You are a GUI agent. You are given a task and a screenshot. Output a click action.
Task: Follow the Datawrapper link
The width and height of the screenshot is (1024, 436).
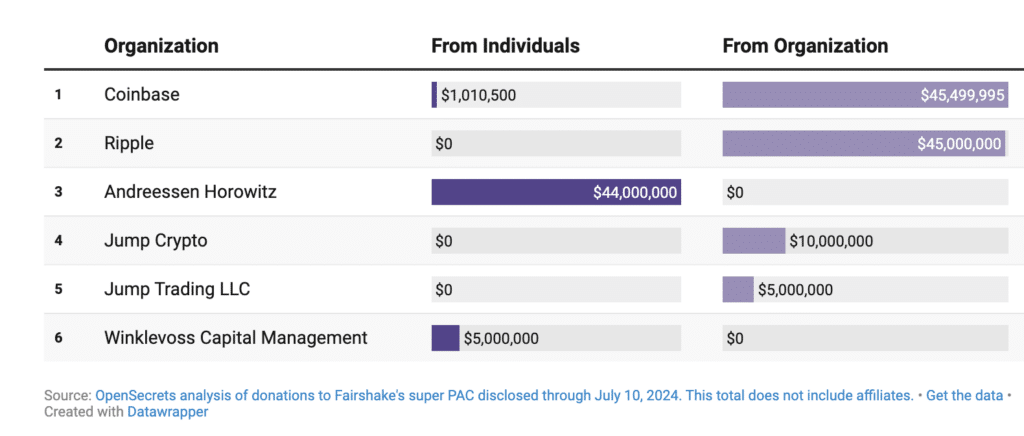tap(167, 411)
